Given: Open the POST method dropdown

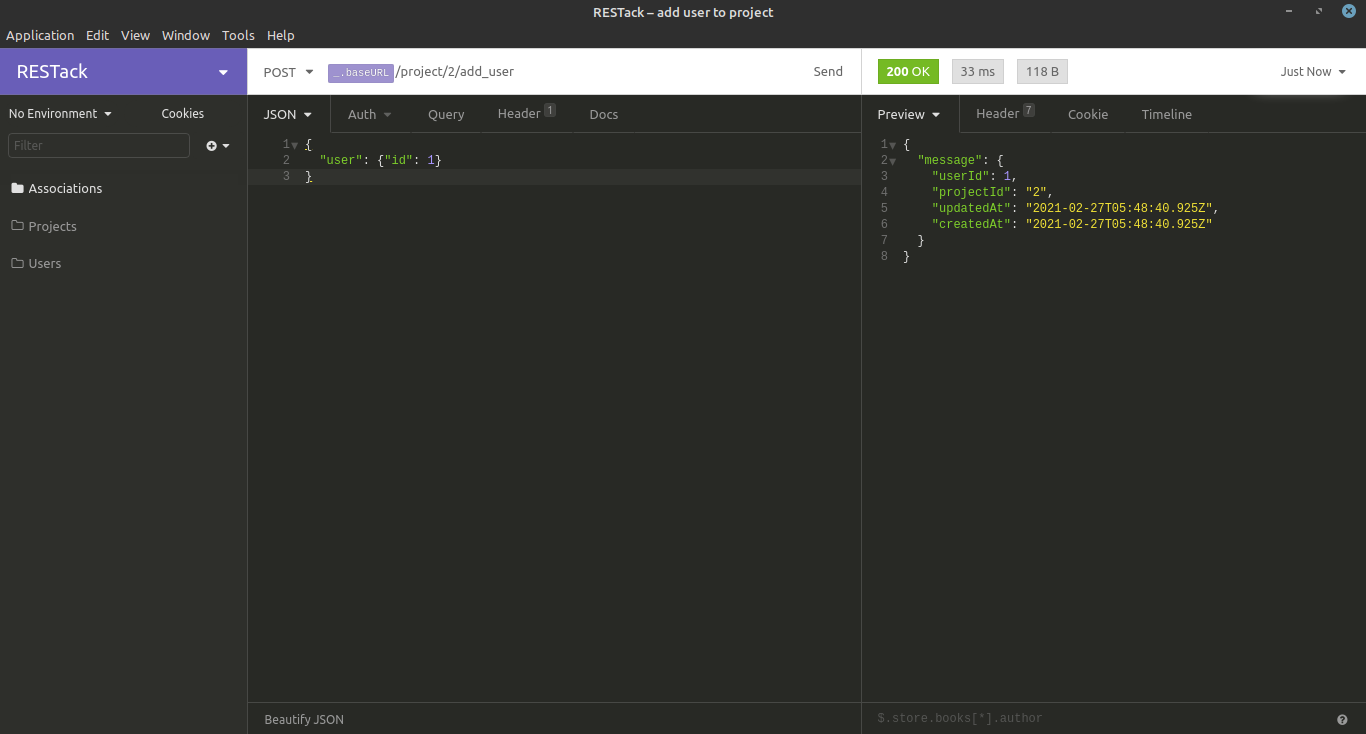Looking at the screenshot, I should point(288,72).
